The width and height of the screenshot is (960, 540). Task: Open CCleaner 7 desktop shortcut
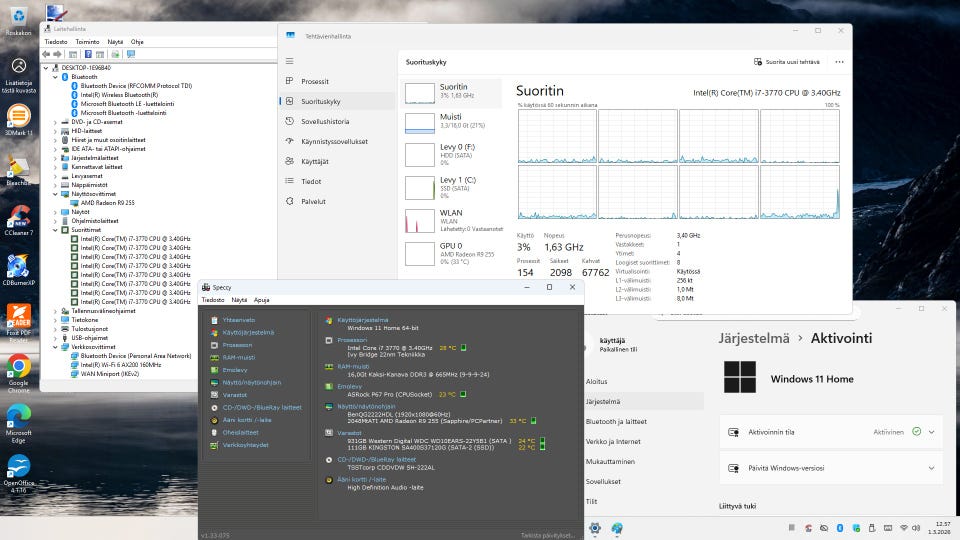click(18, 217)
